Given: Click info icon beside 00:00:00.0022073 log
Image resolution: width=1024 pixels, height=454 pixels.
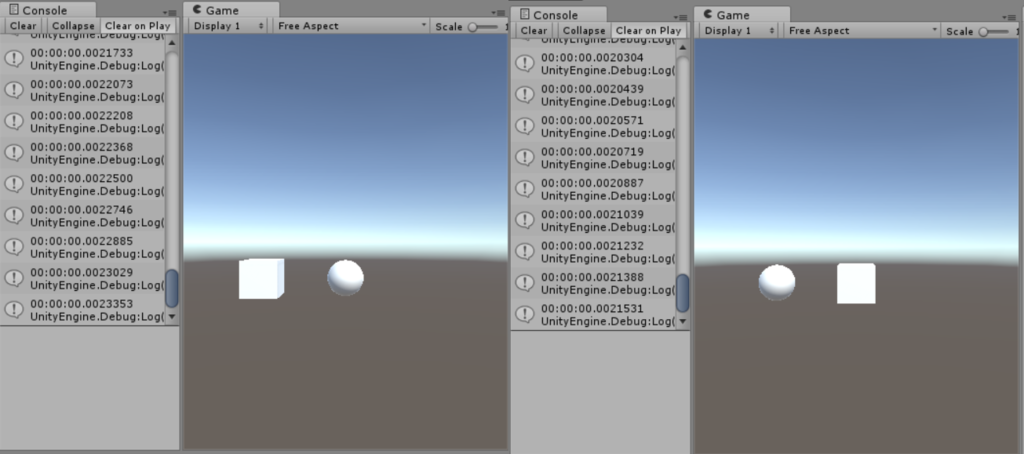Looking at the screenshot, I should [14, 89].
